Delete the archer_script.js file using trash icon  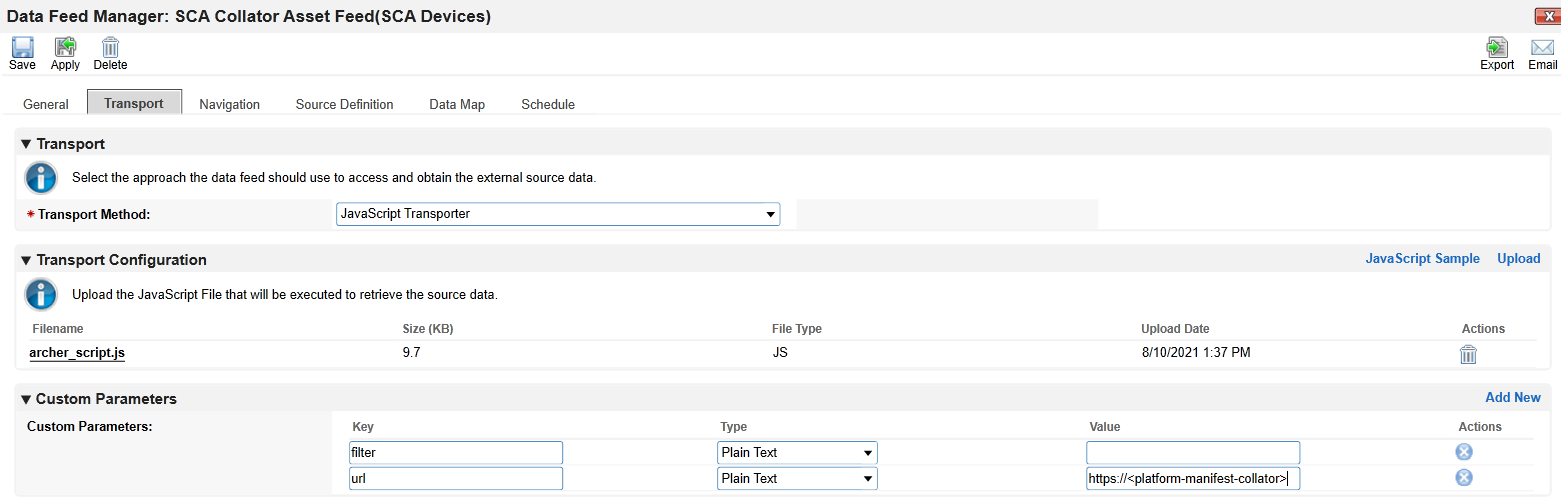coord(1468,354)
